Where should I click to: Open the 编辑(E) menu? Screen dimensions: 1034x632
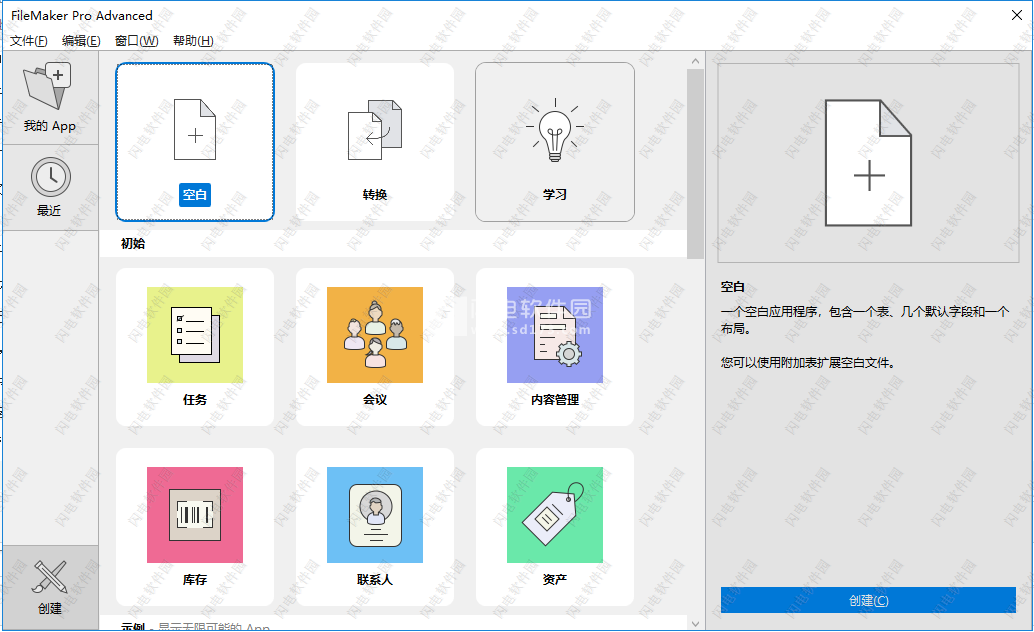(81, 41)
